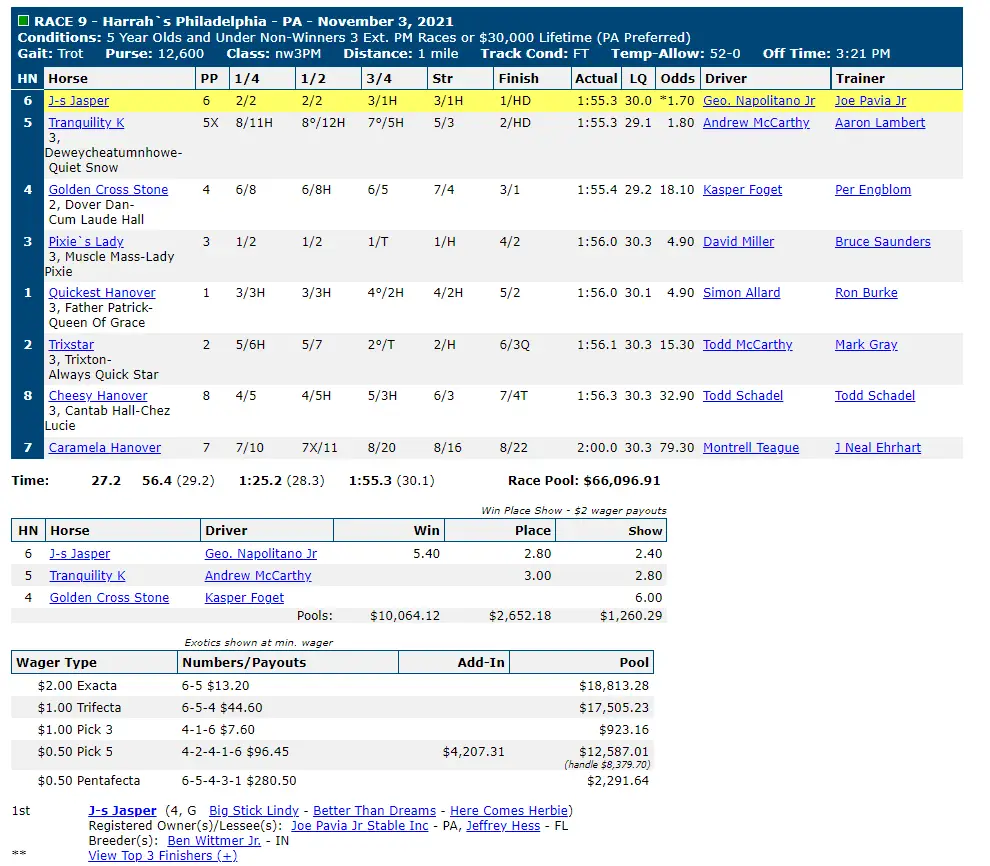This screenshot has height=866, width=990.
Task: Open Andrew McCarthy in payouts table
Action: pos(258,576)
